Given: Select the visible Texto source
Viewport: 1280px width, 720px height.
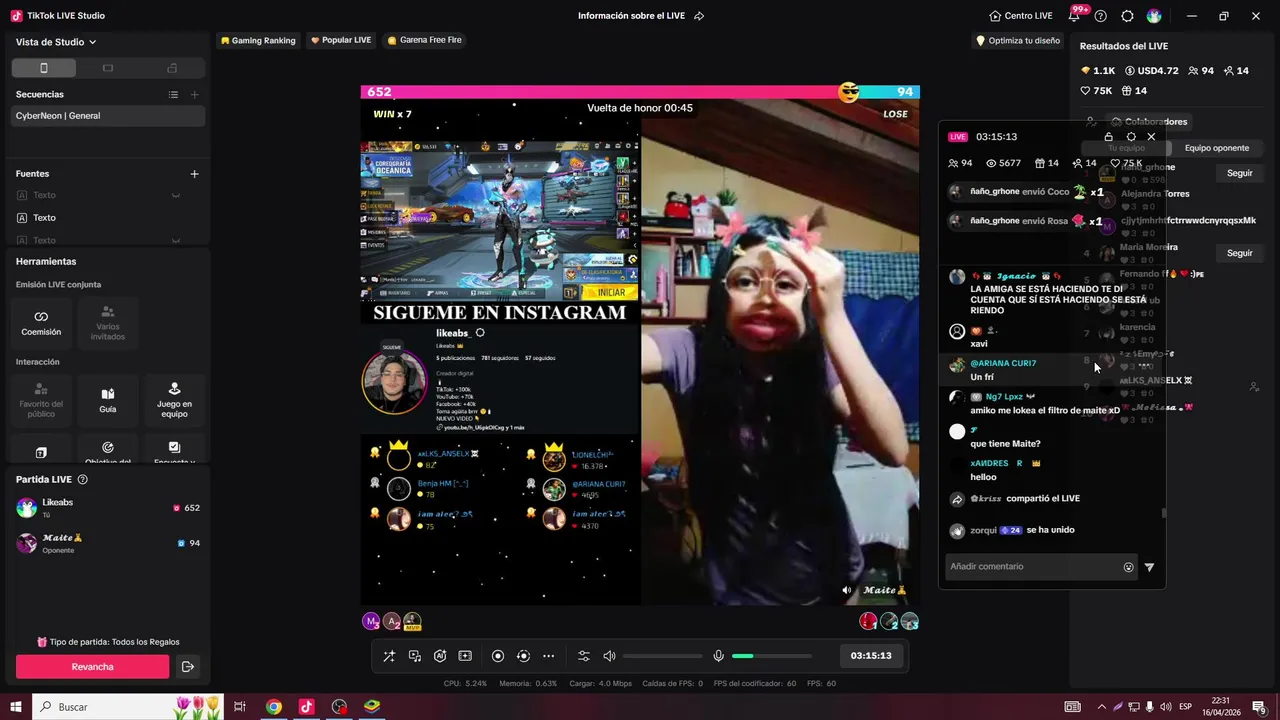Looking at the screenshot, I should pos(108,218).
